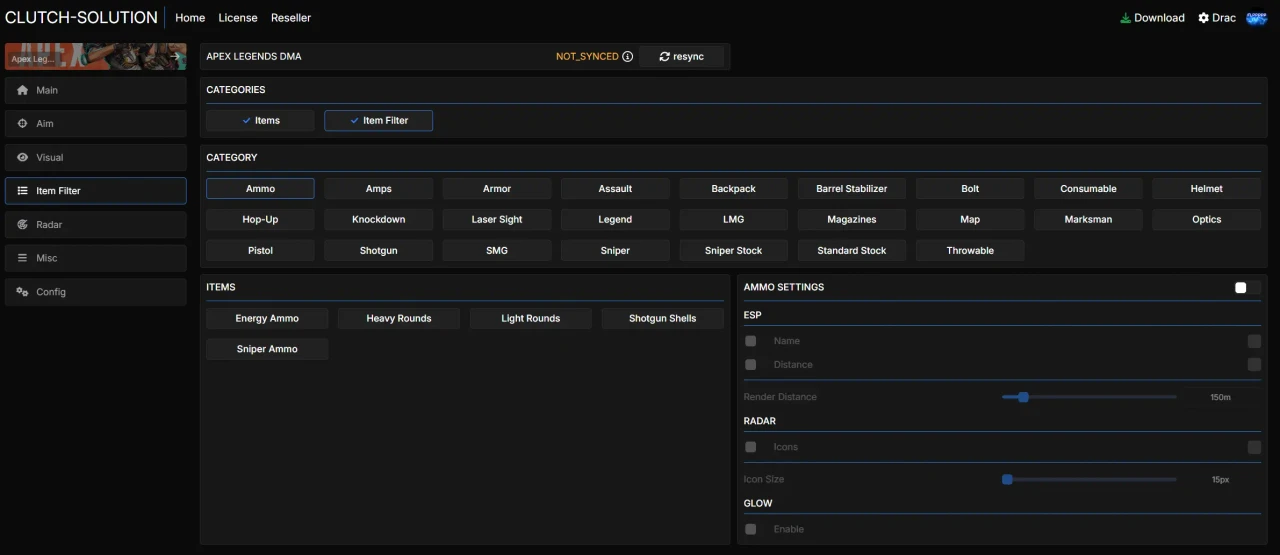The height and width of the screenshot is (555, 1280).
Task: Click the CLUTCH-SOLUTION logo text
Action: 81,18
